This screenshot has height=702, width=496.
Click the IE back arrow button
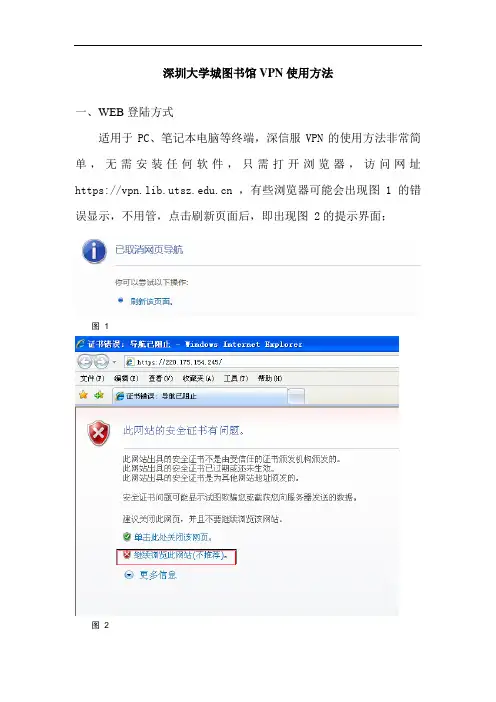(85, 361)
